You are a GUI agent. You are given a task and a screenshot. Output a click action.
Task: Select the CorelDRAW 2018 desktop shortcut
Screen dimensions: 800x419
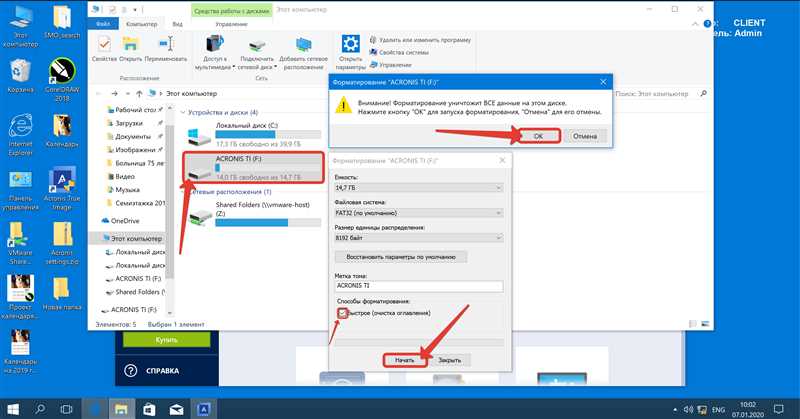pyautogui.click(x=62, y=80)
